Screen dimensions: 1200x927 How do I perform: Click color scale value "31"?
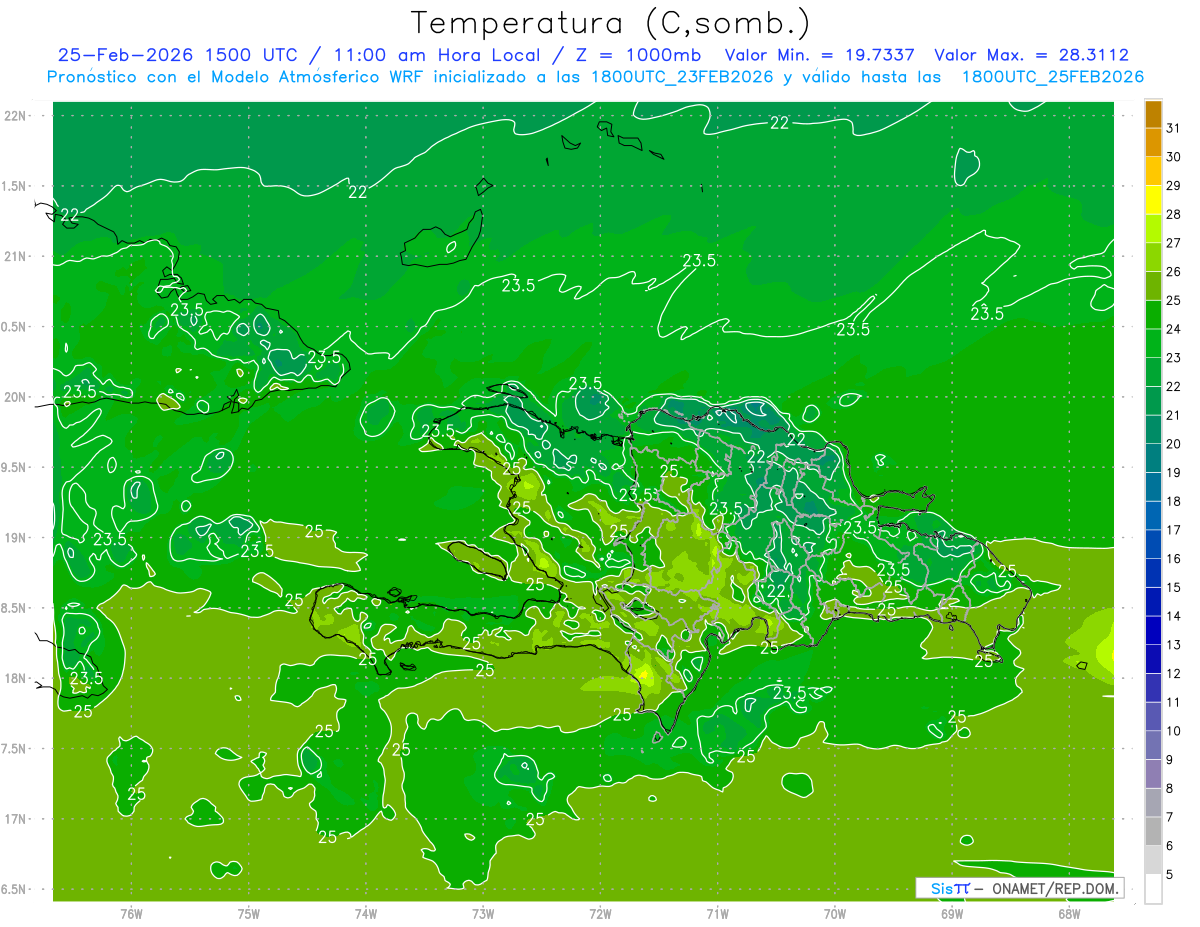pyautogui.click(x=1173, y=128)
